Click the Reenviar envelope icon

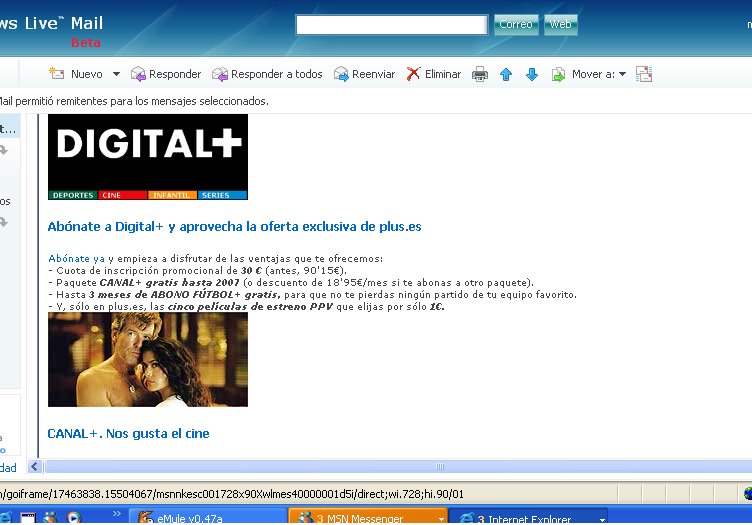click(x=341, y=74)
